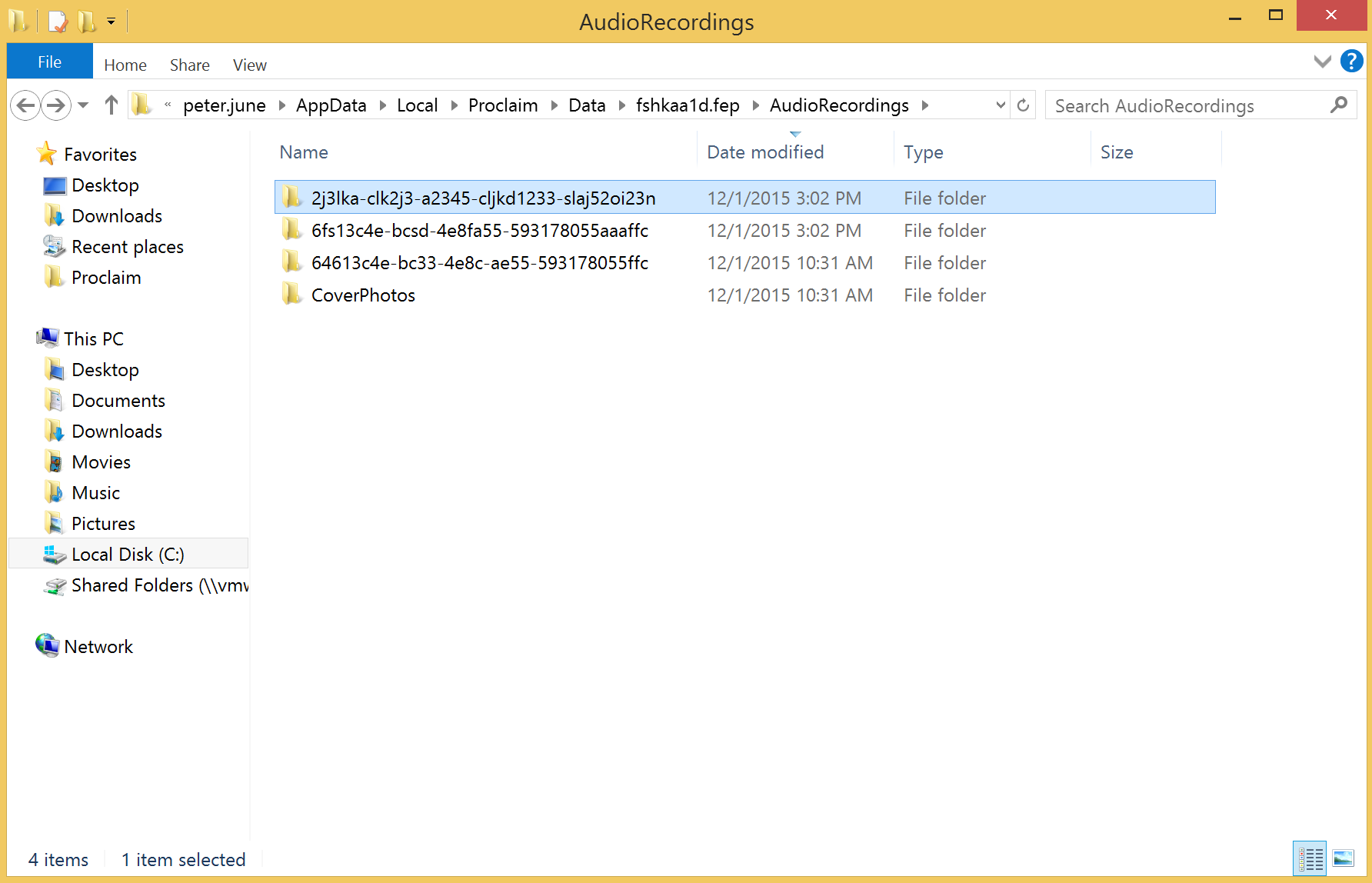
Task: Switch to the View ribbon tab
Action: [249, 65]
